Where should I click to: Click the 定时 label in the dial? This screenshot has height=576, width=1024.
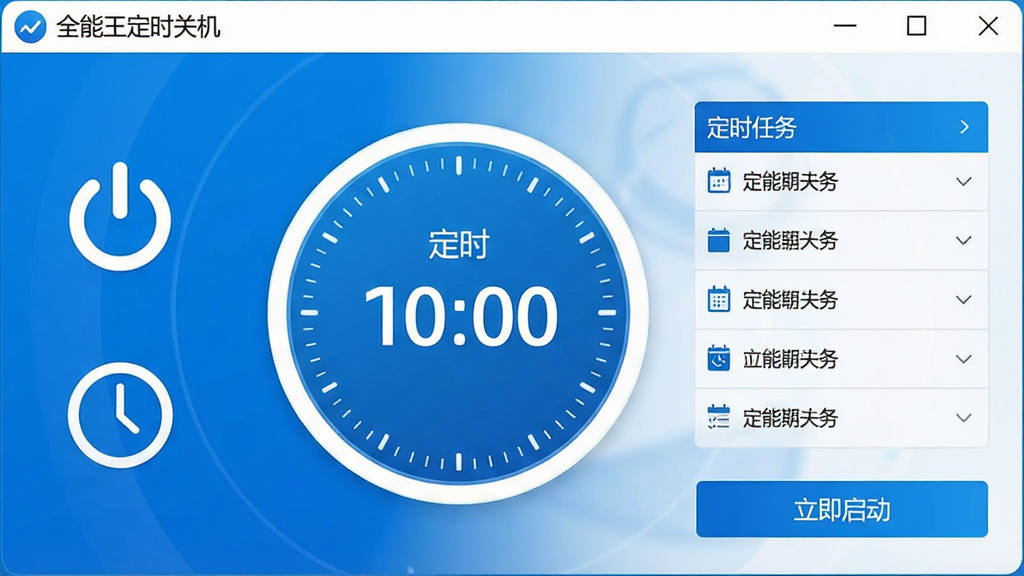click(x=459, y=245)
